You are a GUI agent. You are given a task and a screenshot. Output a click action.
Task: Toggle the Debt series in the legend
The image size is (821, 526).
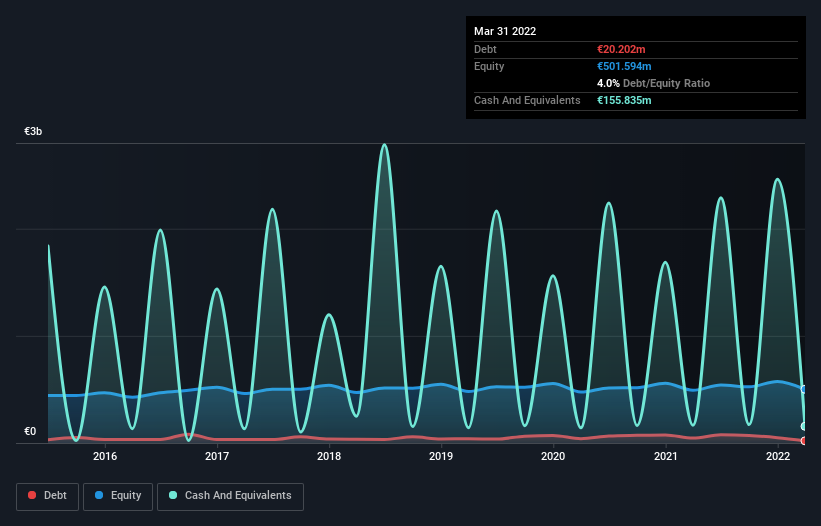pyautogui.click(x=47, y=496)
